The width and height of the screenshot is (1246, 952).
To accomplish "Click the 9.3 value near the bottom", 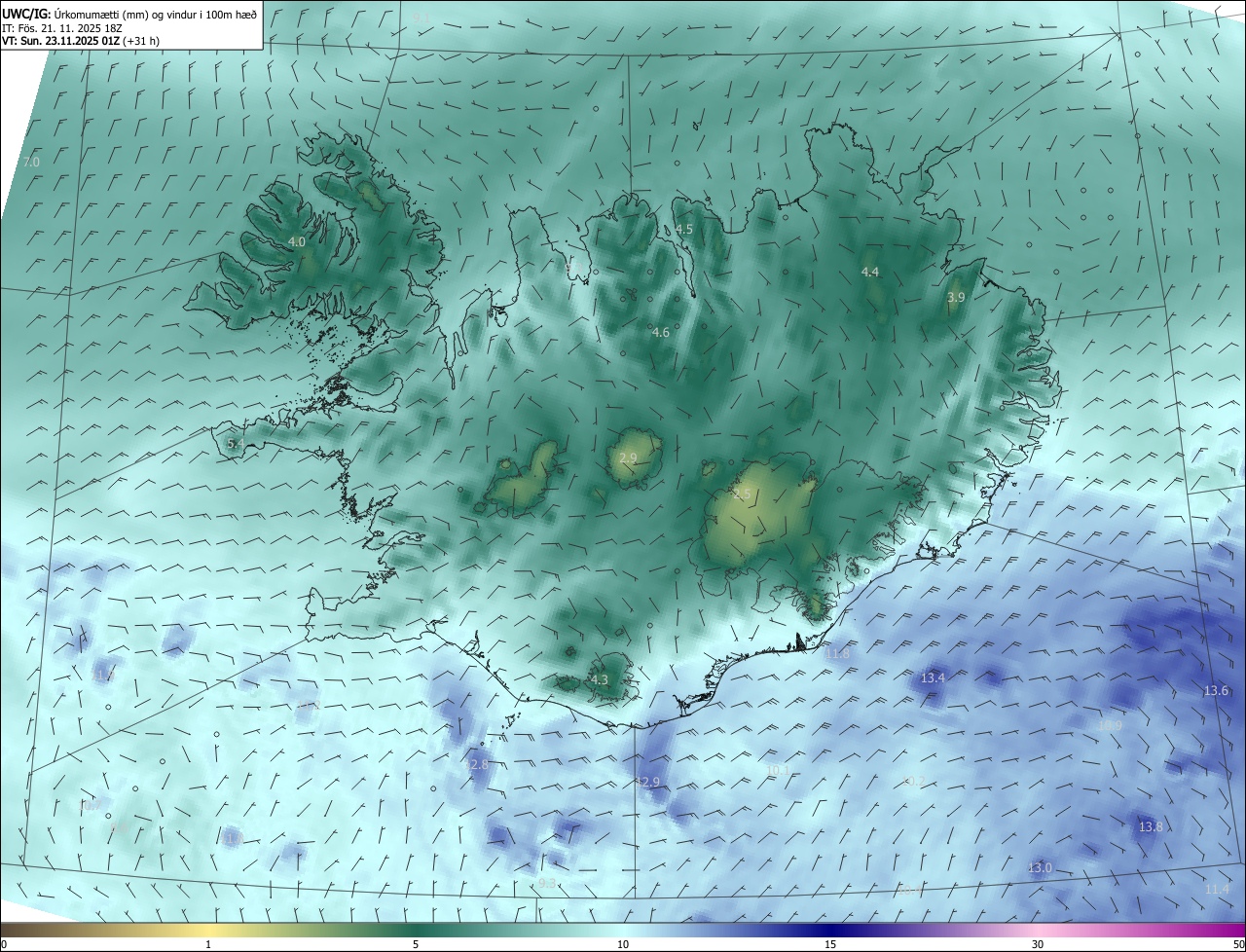I will coord(547,883).
